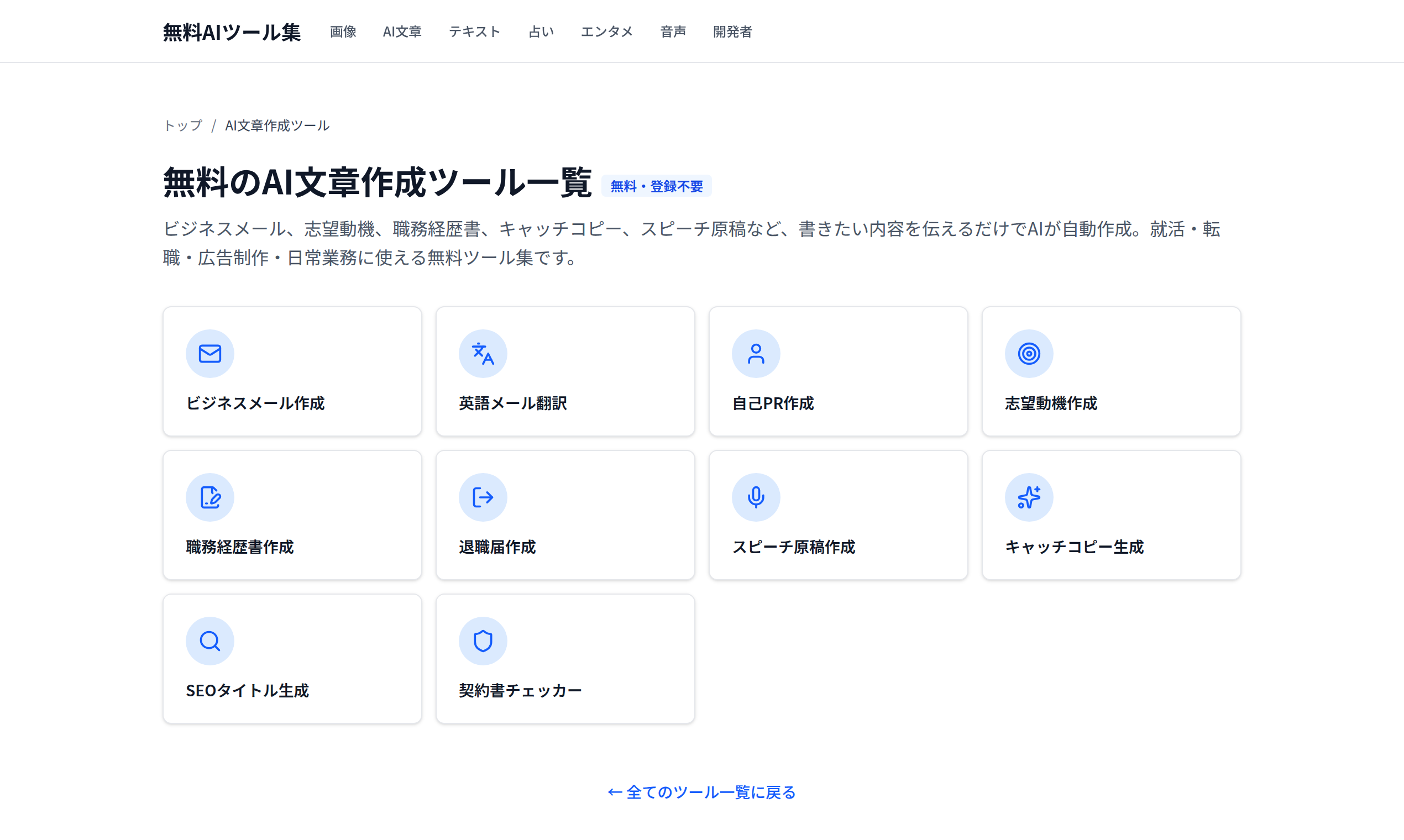1404x840 pixels.
Task: Select the sparkle icon on キャッチコピー生成
Action: 1029,497
